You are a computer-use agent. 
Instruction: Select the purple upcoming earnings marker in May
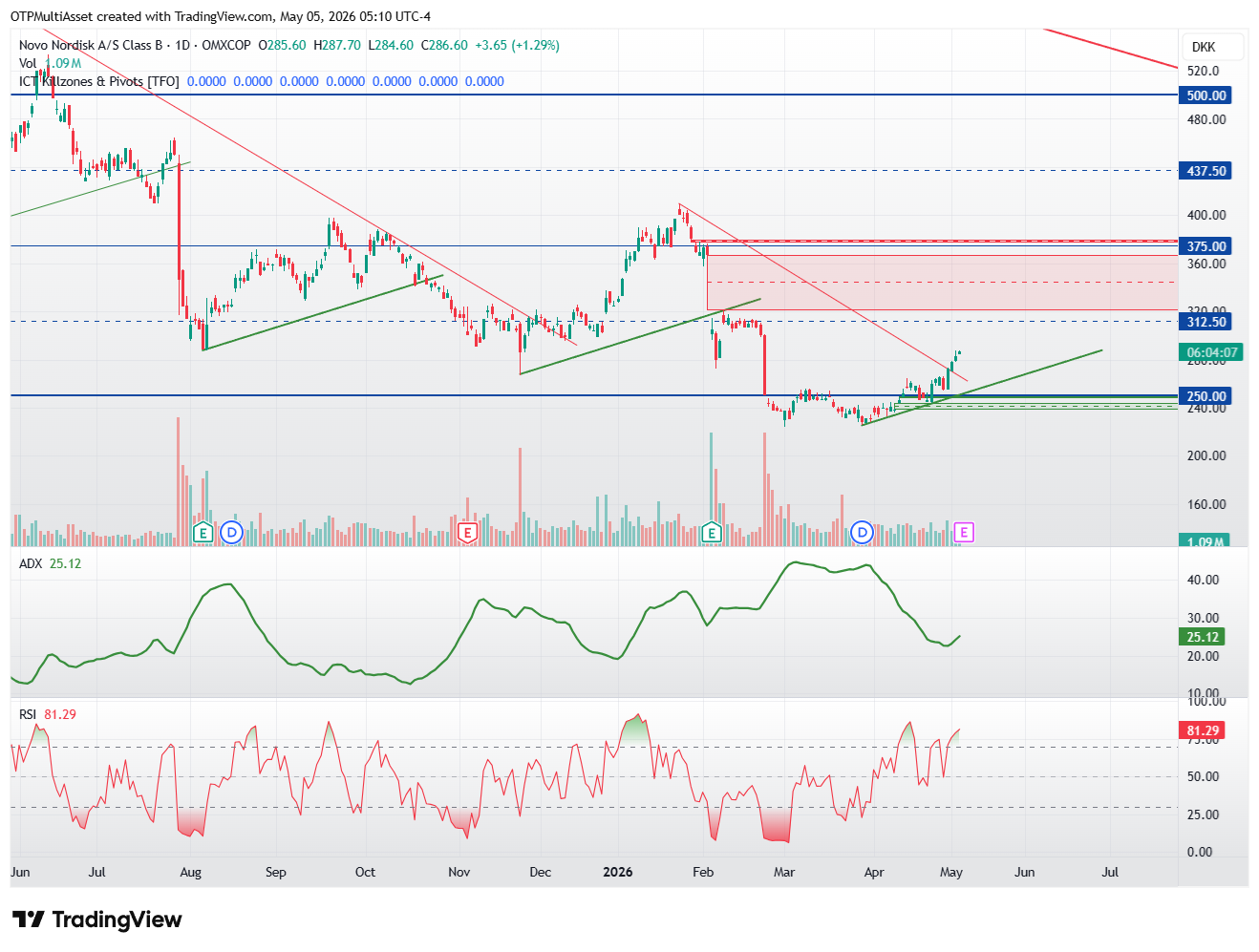tap(964, 533)
